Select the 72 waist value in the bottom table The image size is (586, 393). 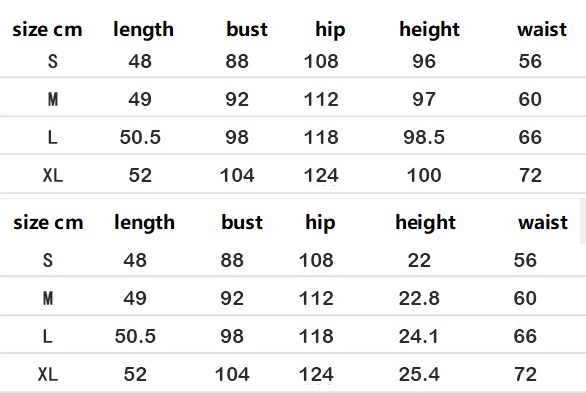tap(525, 374)
